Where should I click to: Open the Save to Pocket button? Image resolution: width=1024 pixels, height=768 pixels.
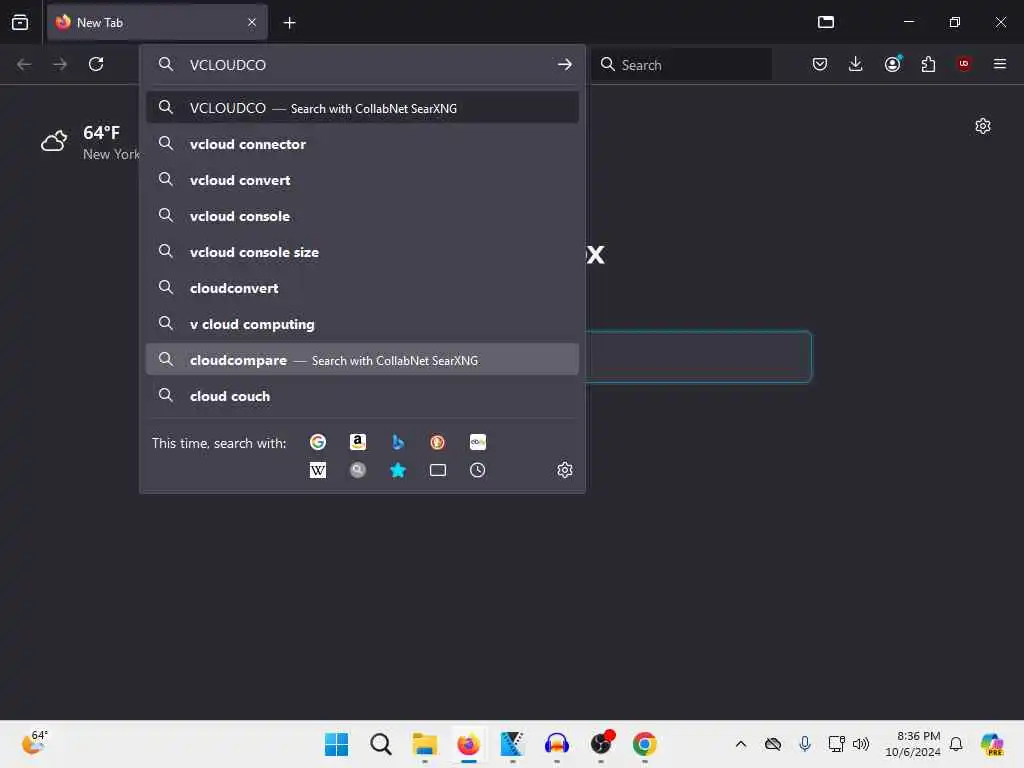coord(820,64)
